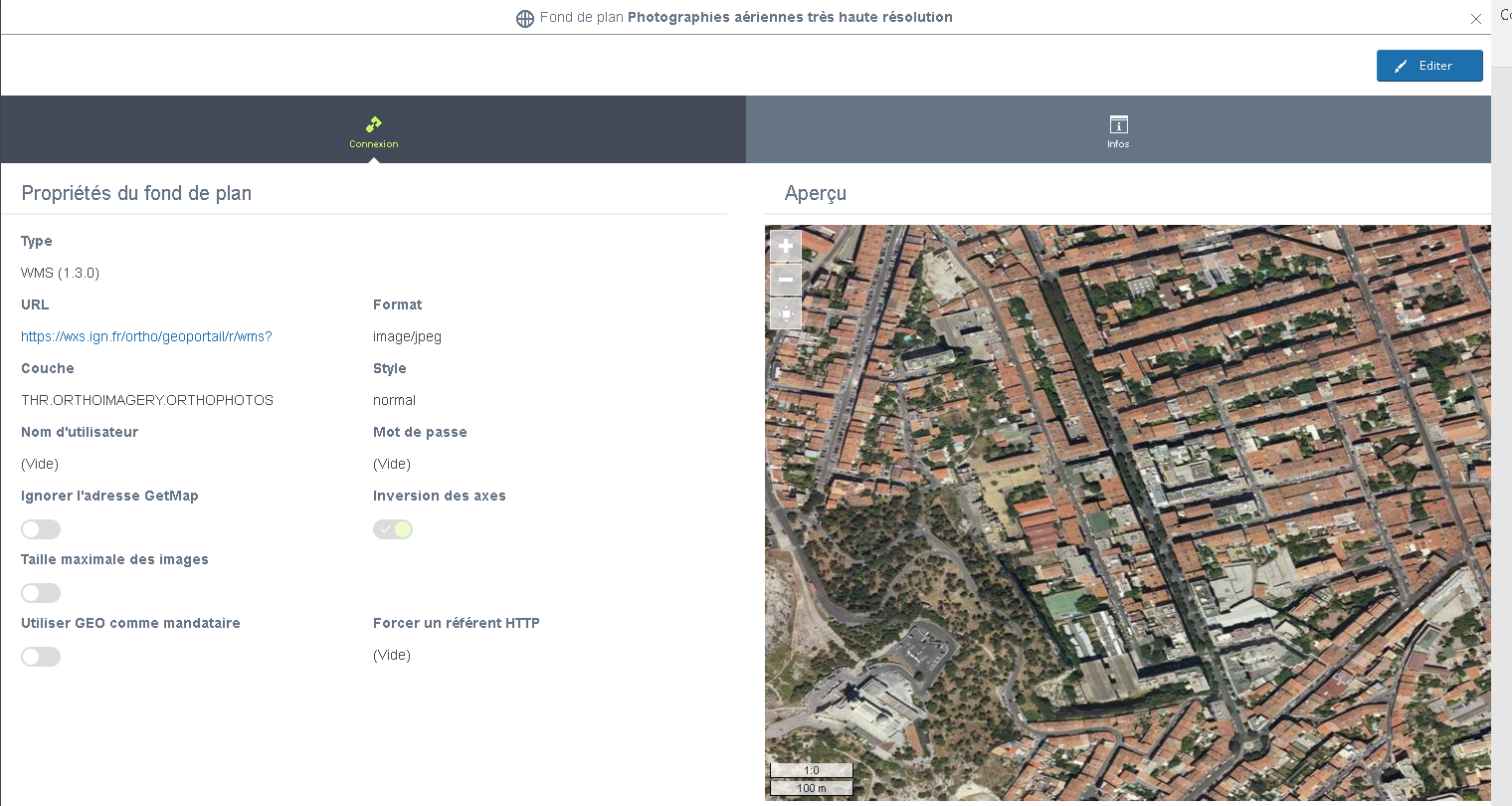This screenshot has width=1512, height=806.
Task: Zoom in on the map preview
Action: point(785,246)
